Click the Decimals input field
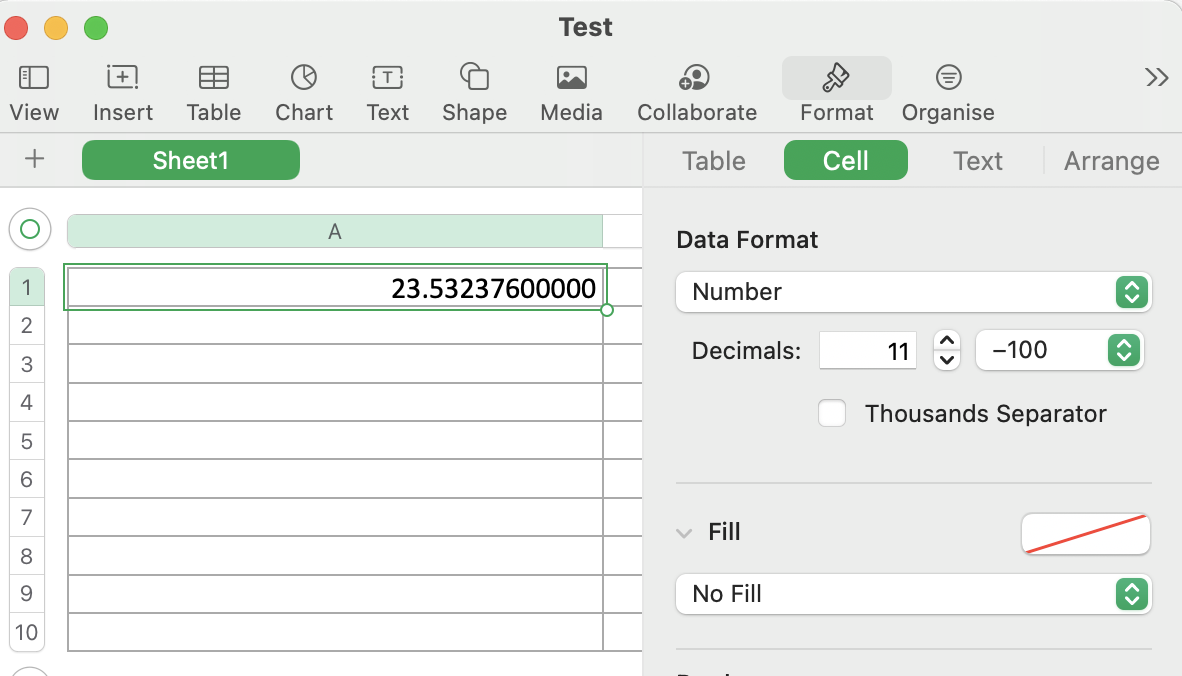The image size is (1182, 676). tap(867, 350)
